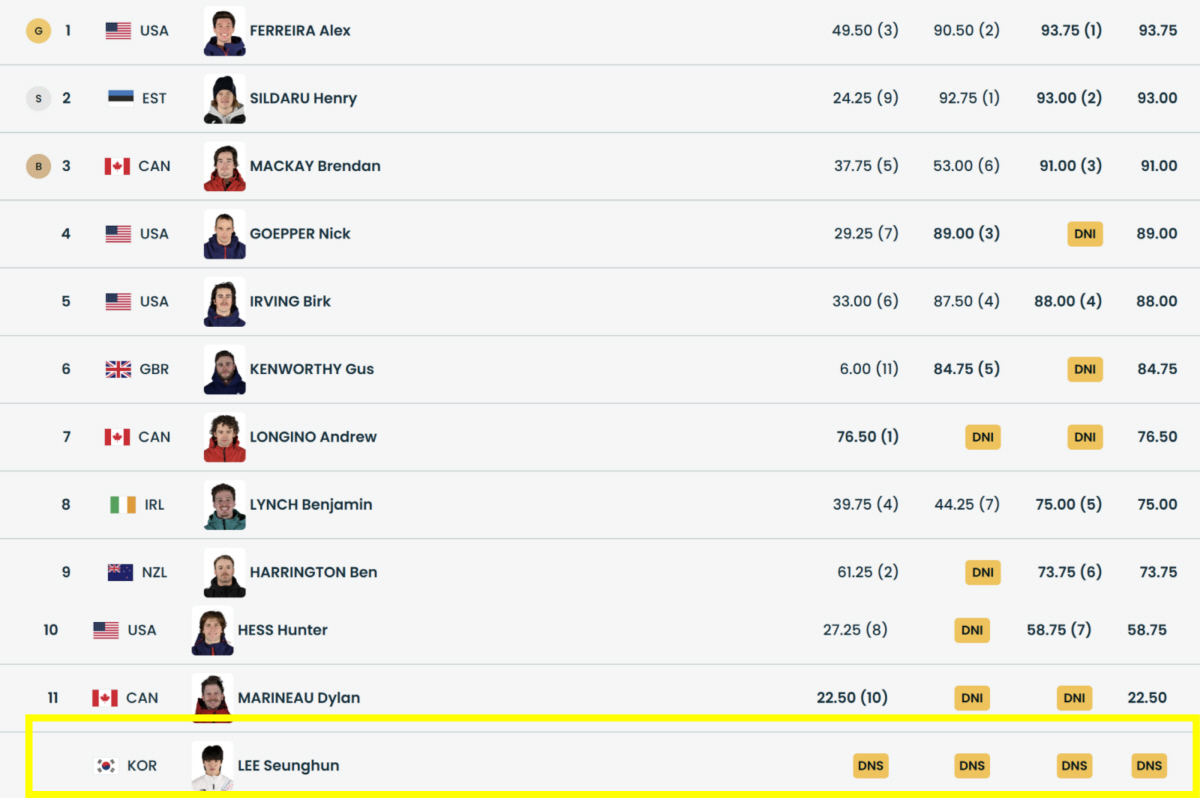
Task: Click Gus Kenworthy's profile photo
Action: pos(224,370)
